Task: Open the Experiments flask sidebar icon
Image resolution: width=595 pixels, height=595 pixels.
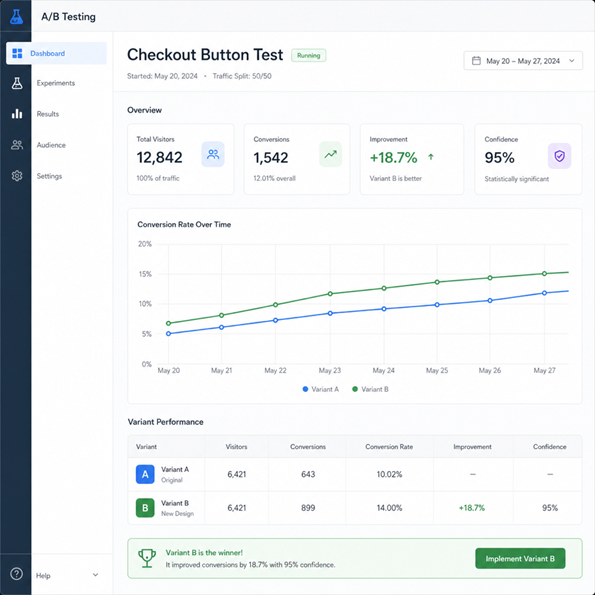Action: (x=17, y=83)
